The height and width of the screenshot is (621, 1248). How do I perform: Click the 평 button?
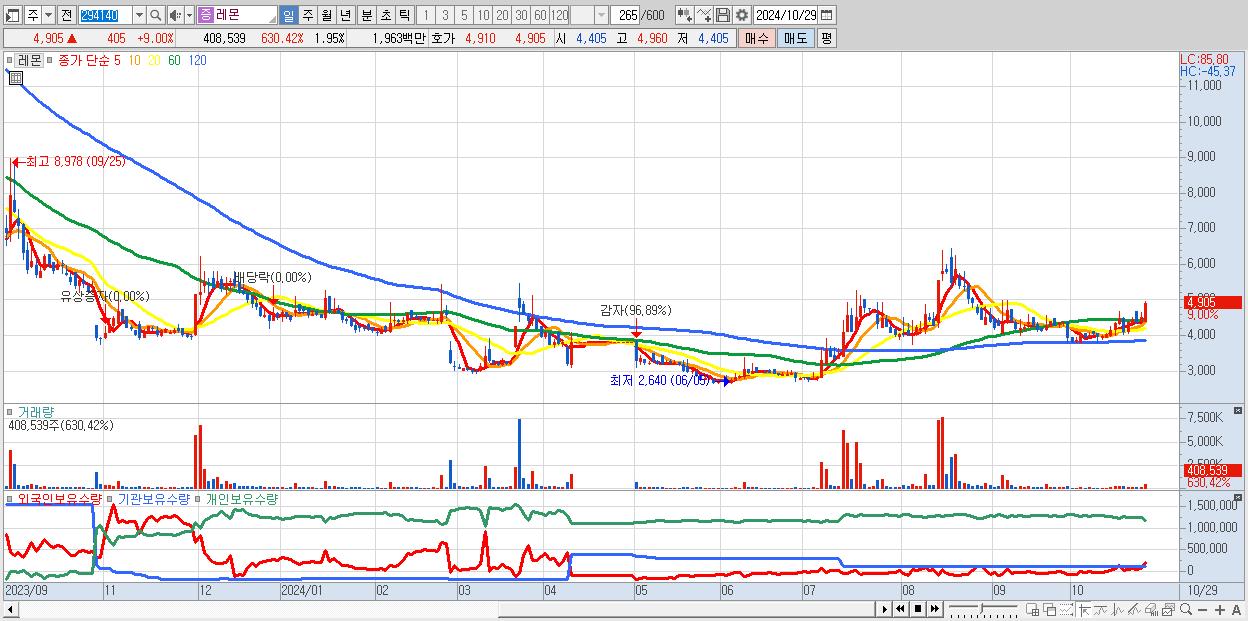point(827,38)
